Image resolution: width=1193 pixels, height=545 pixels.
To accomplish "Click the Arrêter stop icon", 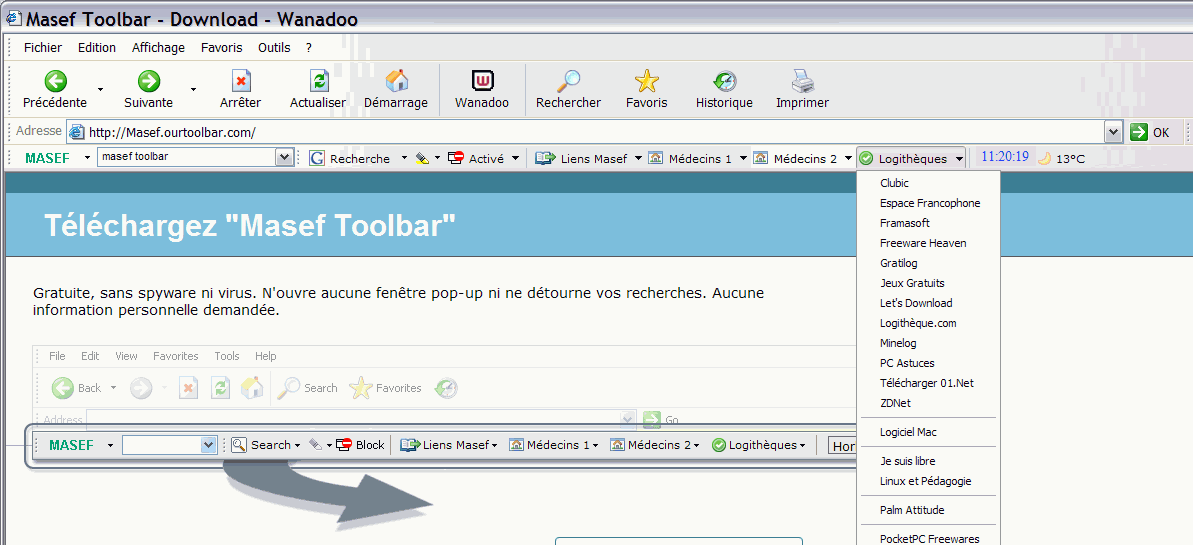I will pyautogui.click(x=240, y=81).
